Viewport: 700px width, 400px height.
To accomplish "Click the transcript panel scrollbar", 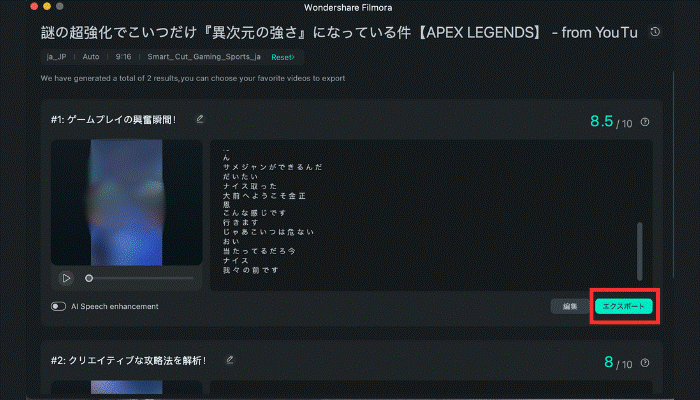I will (x=639, y=251).
